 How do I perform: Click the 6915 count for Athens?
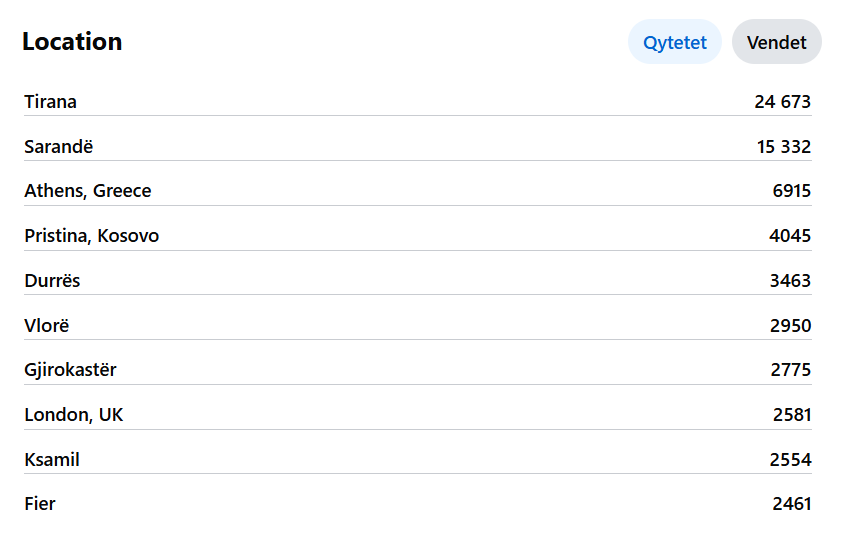click(792, 191)
